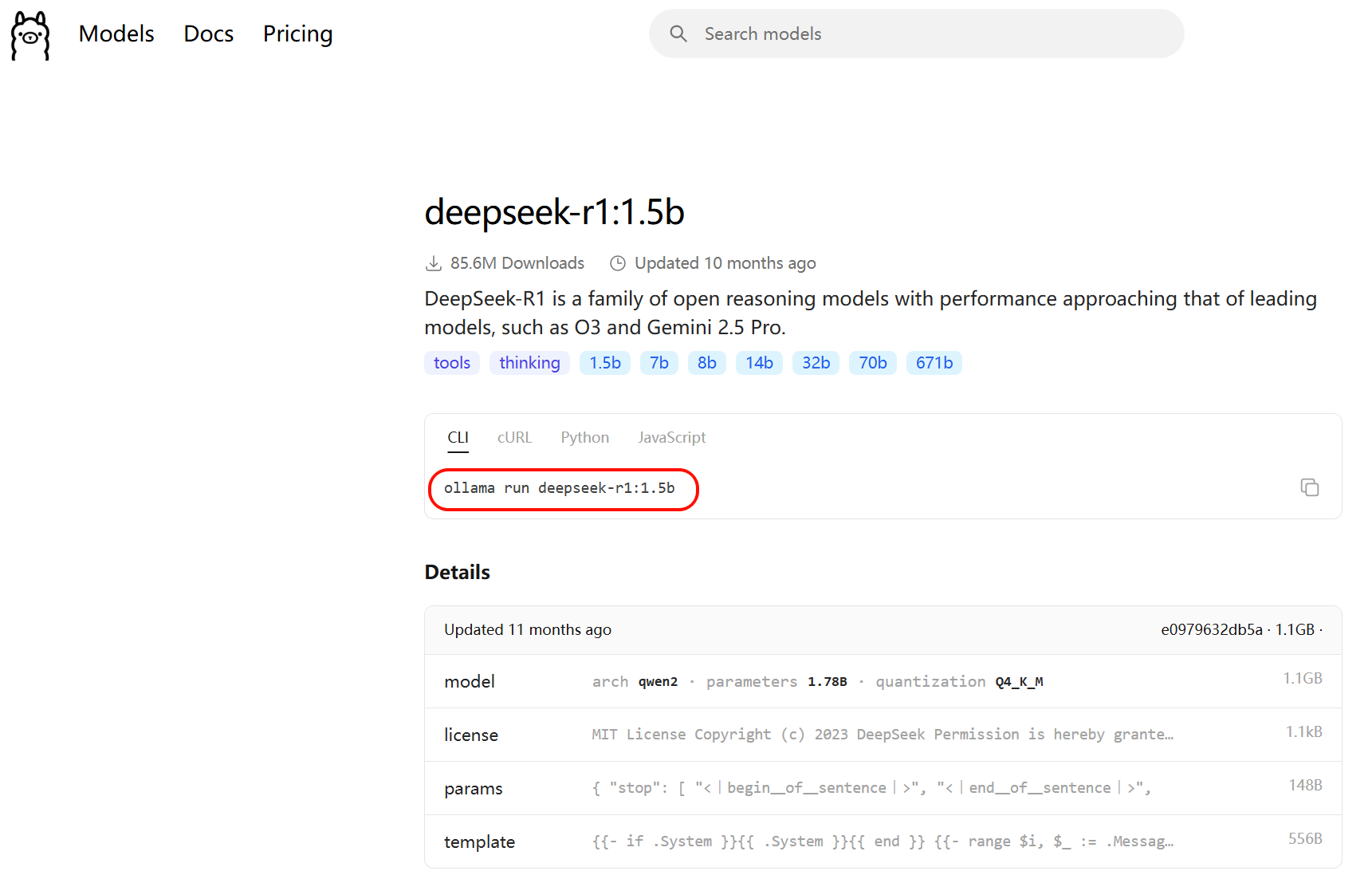Select the 671b size tag
Screen dimensions: 1372x875
pyautogui.click(x=934, y=363)
